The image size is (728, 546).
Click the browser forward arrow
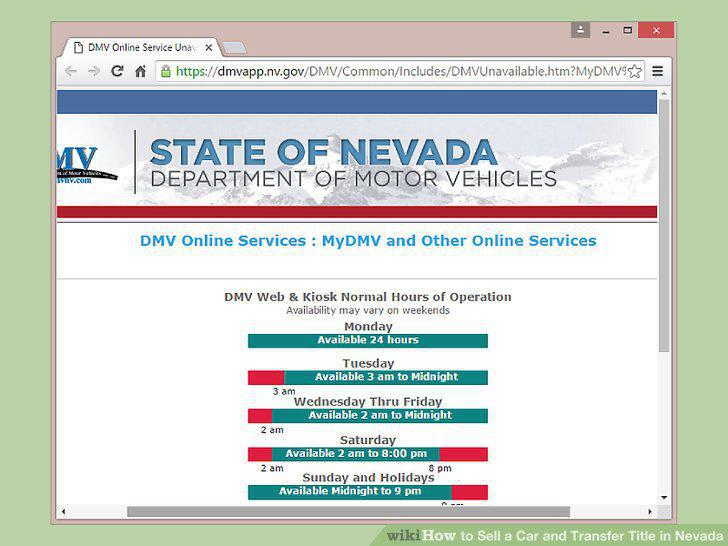coord(94,71)
